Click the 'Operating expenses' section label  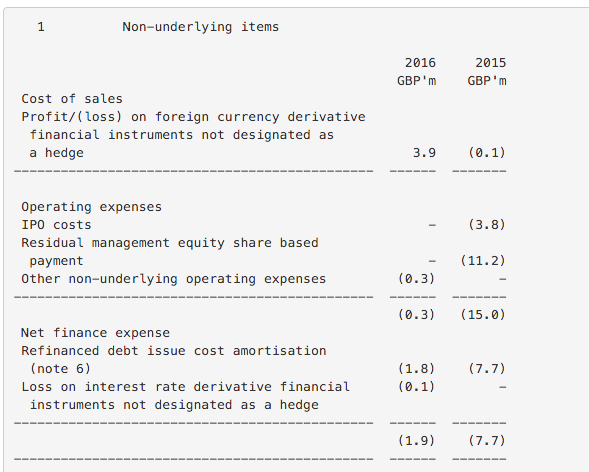click(x=91, y=207)
